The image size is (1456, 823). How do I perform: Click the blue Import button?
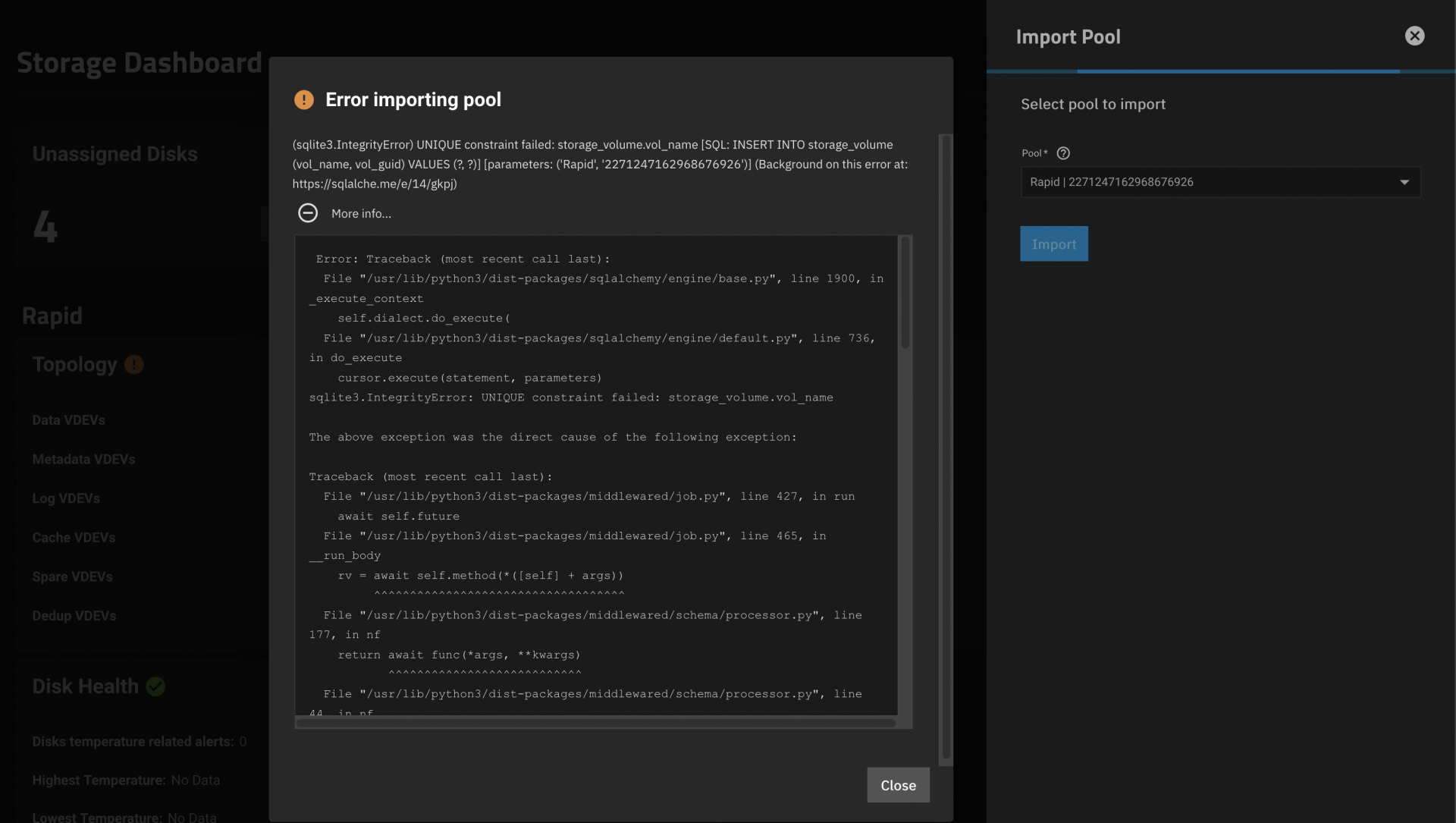[1053, 244]
